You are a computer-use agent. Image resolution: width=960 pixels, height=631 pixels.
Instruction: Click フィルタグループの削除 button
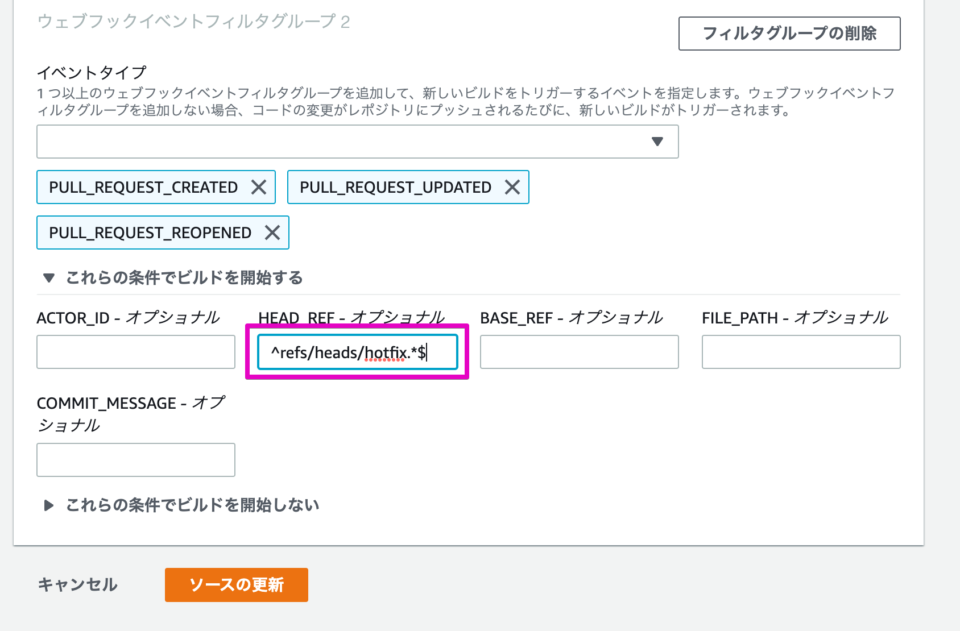click(x=789, y=33)
